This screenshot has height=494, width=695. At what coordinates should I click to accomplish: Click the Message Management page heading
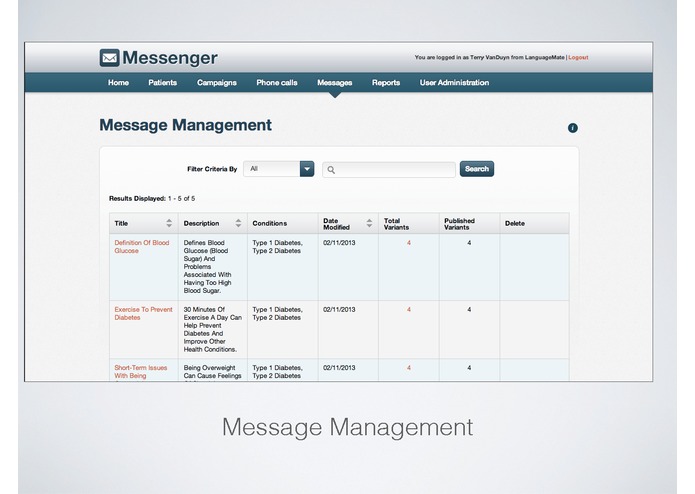185,125
